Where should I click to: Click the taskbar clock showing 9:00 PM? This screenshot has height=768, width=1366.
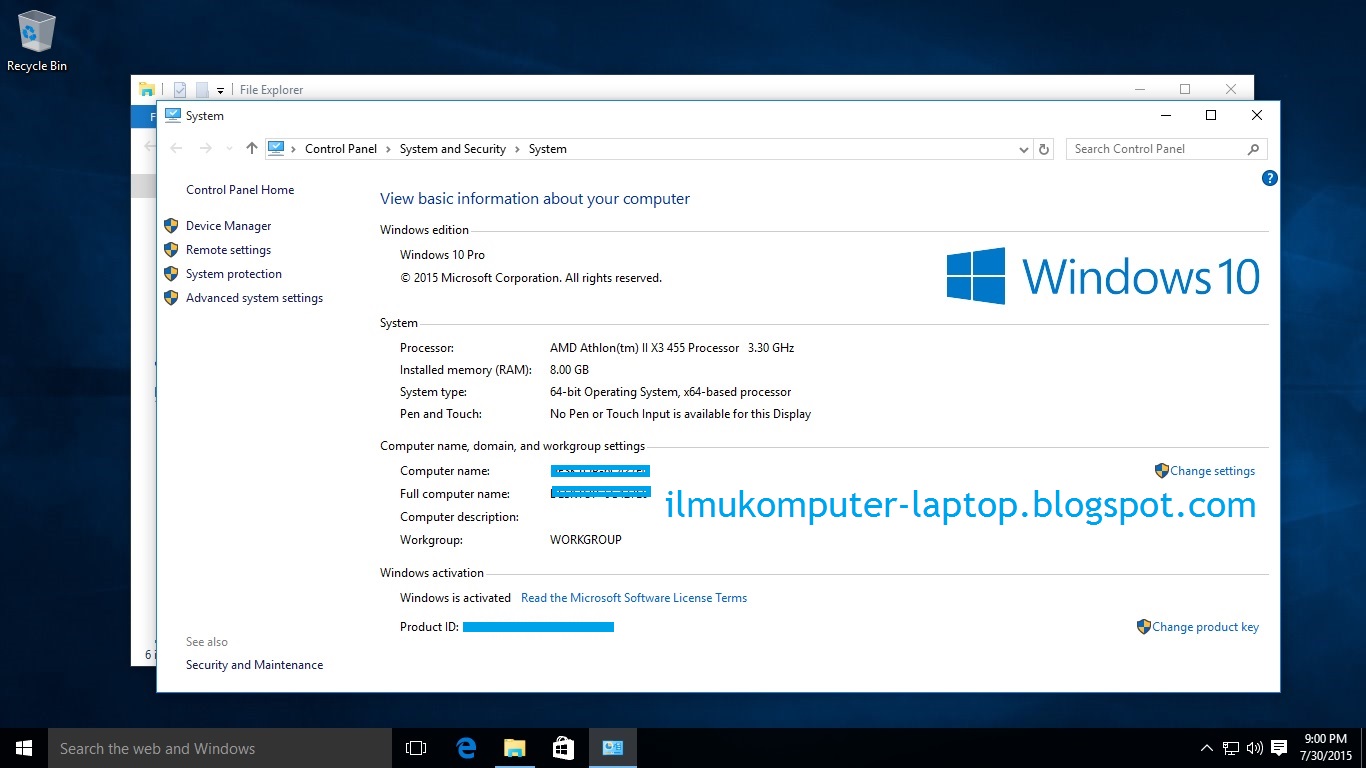point(1326,748)
